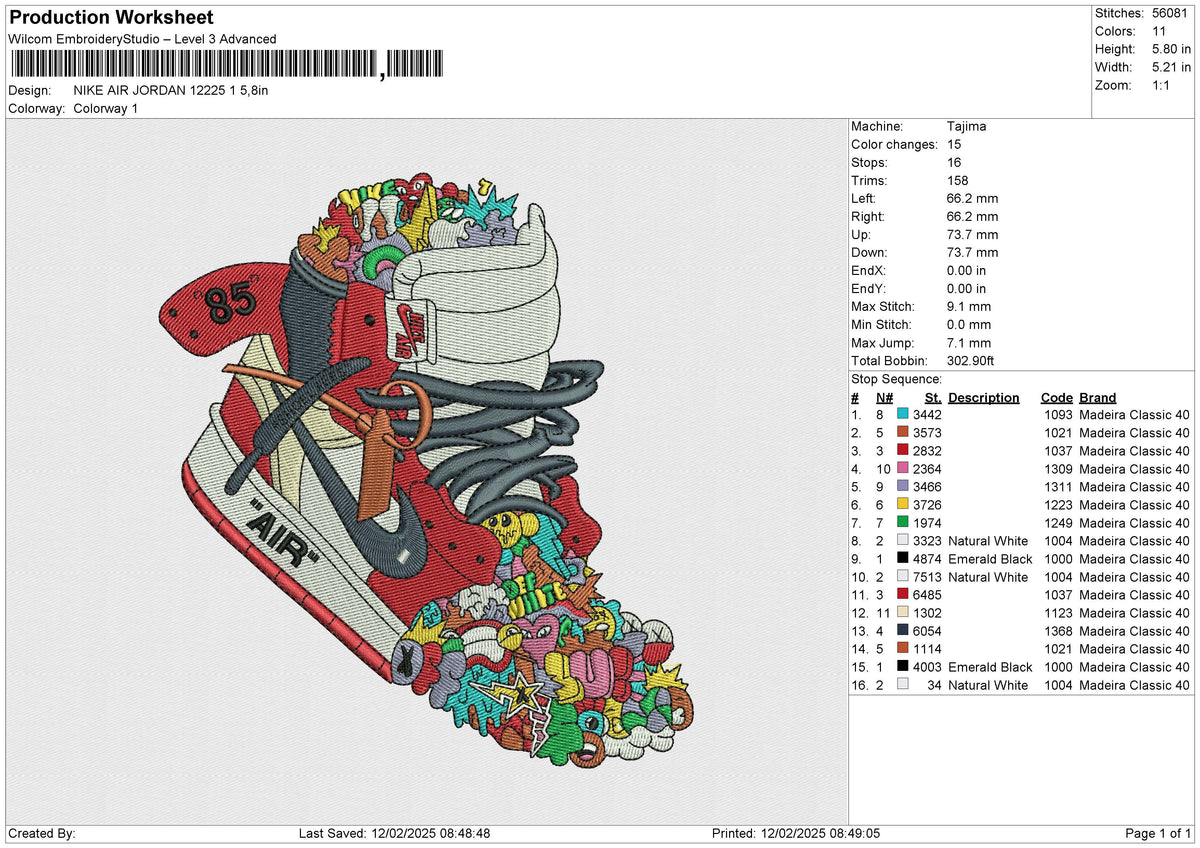Viewport: 1200px width, 848px height.
Task: Click the design name NIKE AIR JORDAN 12225
Action: click(x=171, y=90)
